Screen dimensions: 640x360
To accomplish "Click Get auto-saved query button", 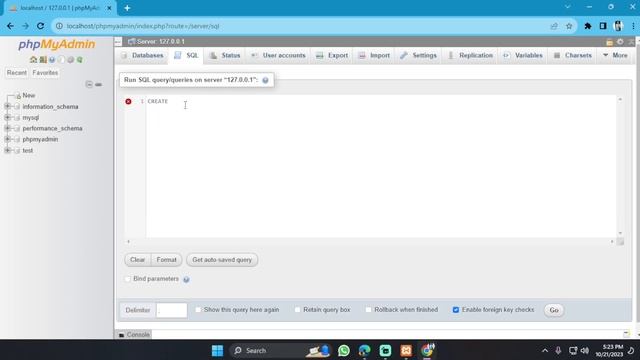I will pyautogui.click(x=222, y=260).
